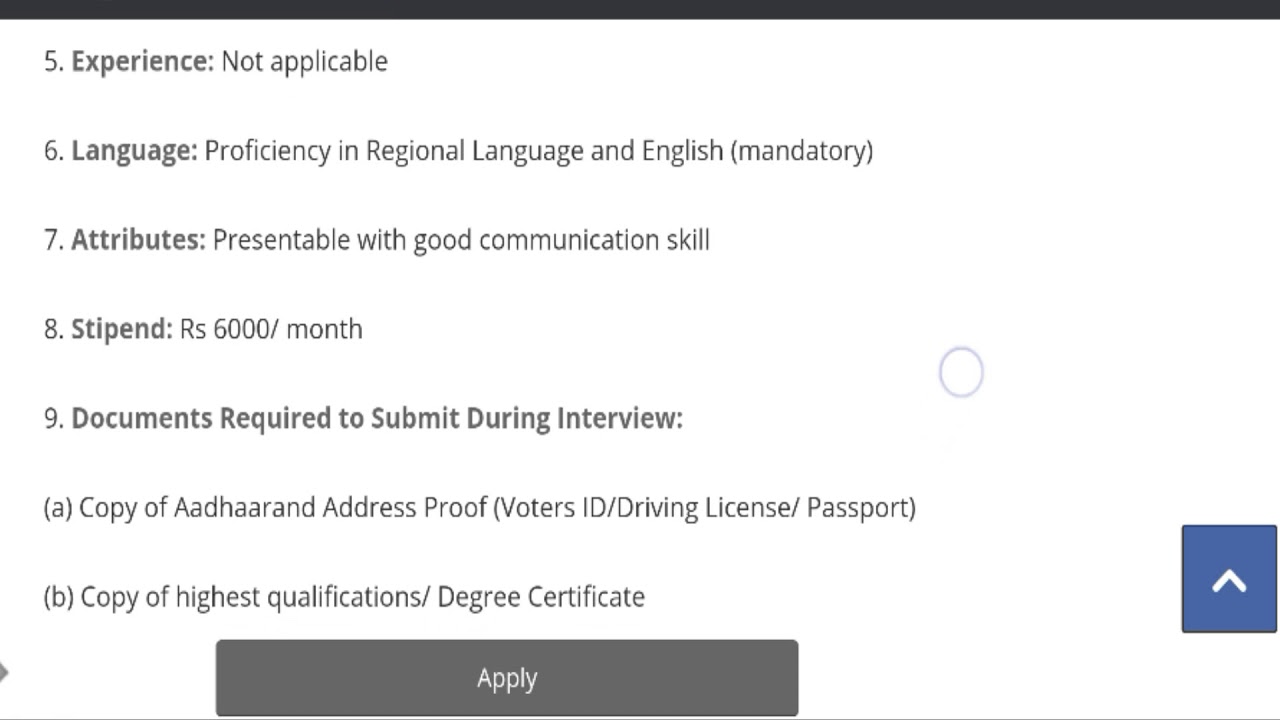The width and height of the screenshot is (1280, 720).
Task: Click the 'Rs 6000/ month' amount
Action: pos(271,329)
